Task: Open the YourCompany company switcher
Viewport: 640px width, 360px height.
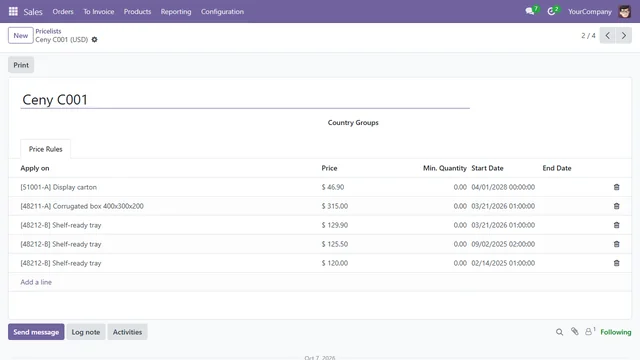Action: [590, 11]
